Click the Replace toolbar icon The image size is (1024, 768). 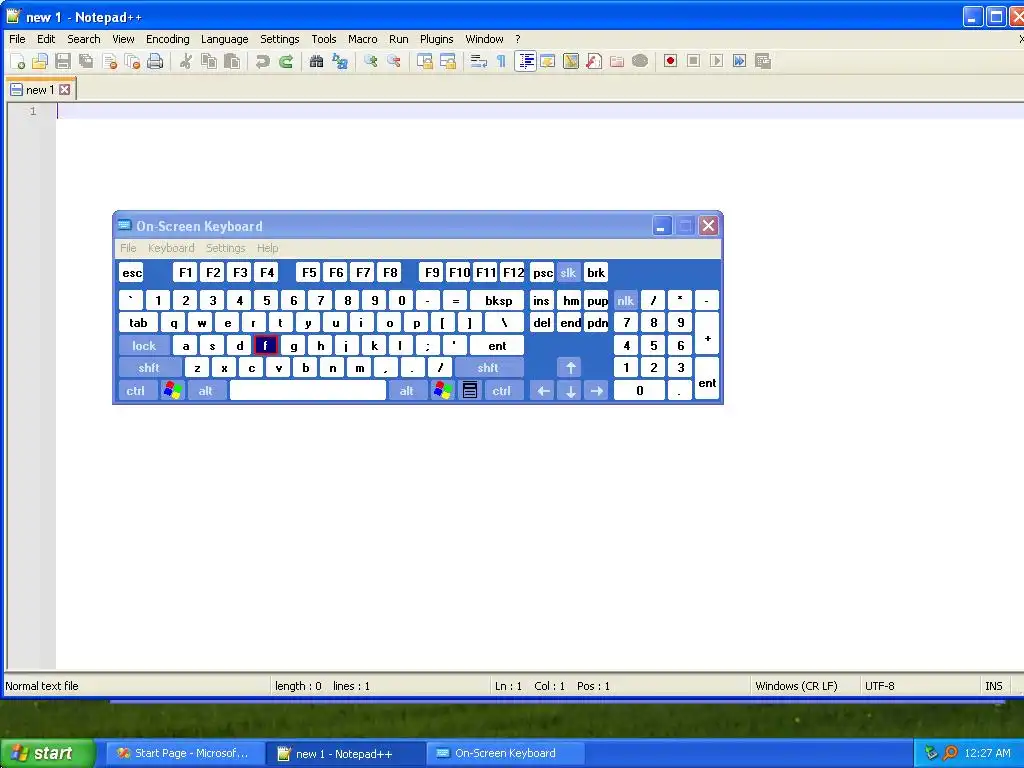(x=340, y=61)
